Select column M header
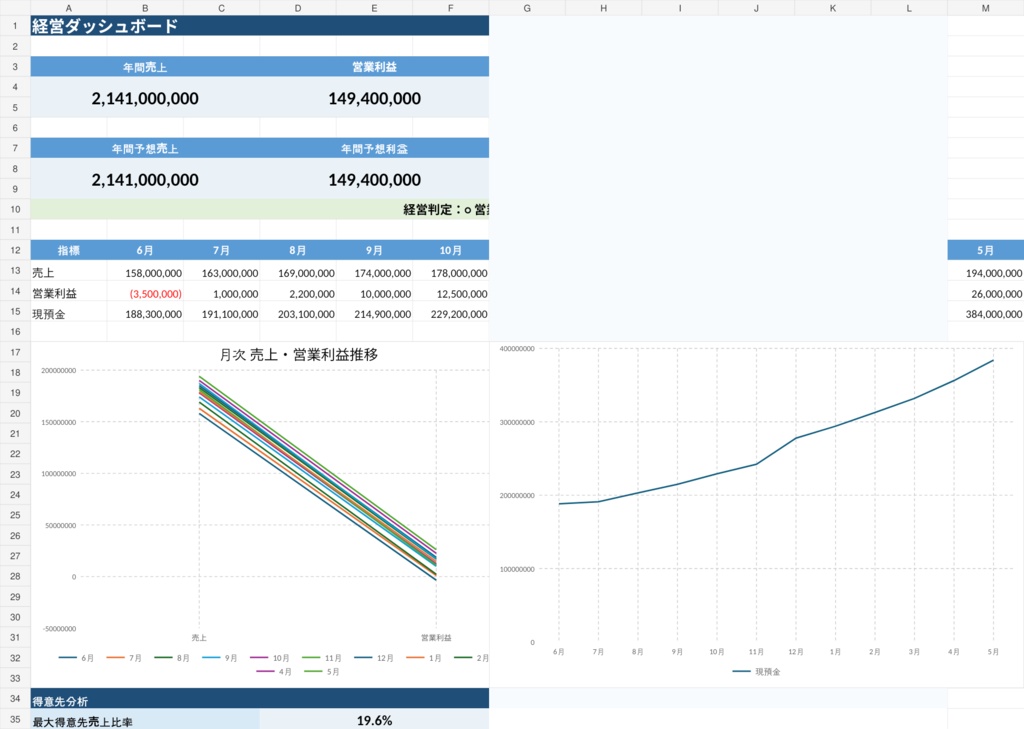This screenshot has width=1024, height=729. tap(985, 8)
